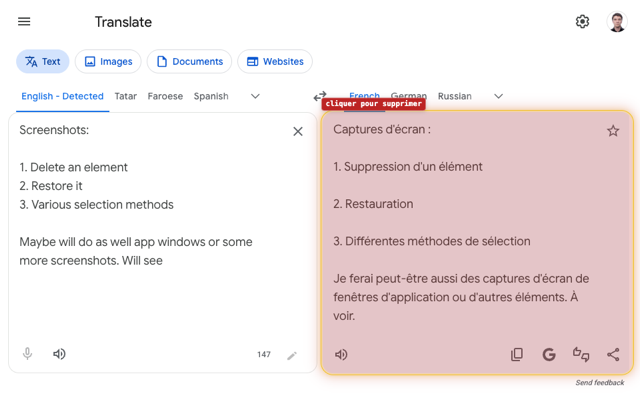
Task: Select the Text translation mode
Action: 43,62
